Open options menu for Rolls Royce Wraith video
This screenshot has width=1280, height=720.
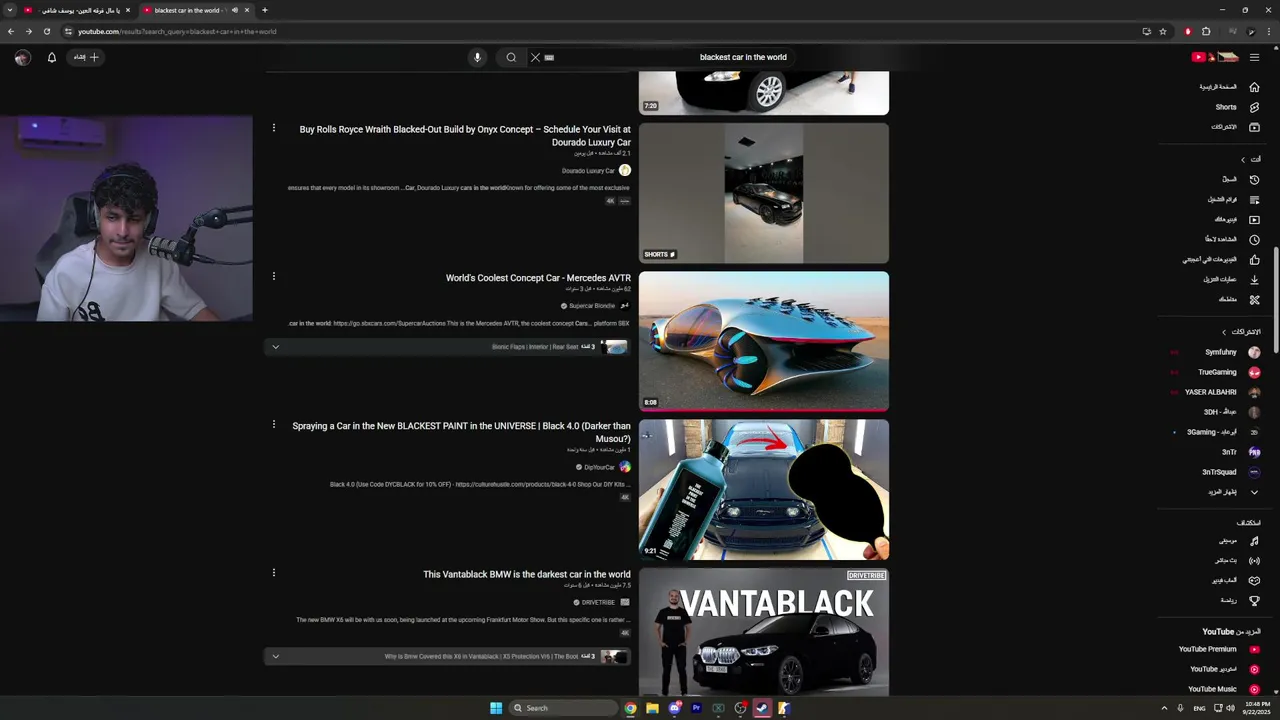click(x=274, y=128)
